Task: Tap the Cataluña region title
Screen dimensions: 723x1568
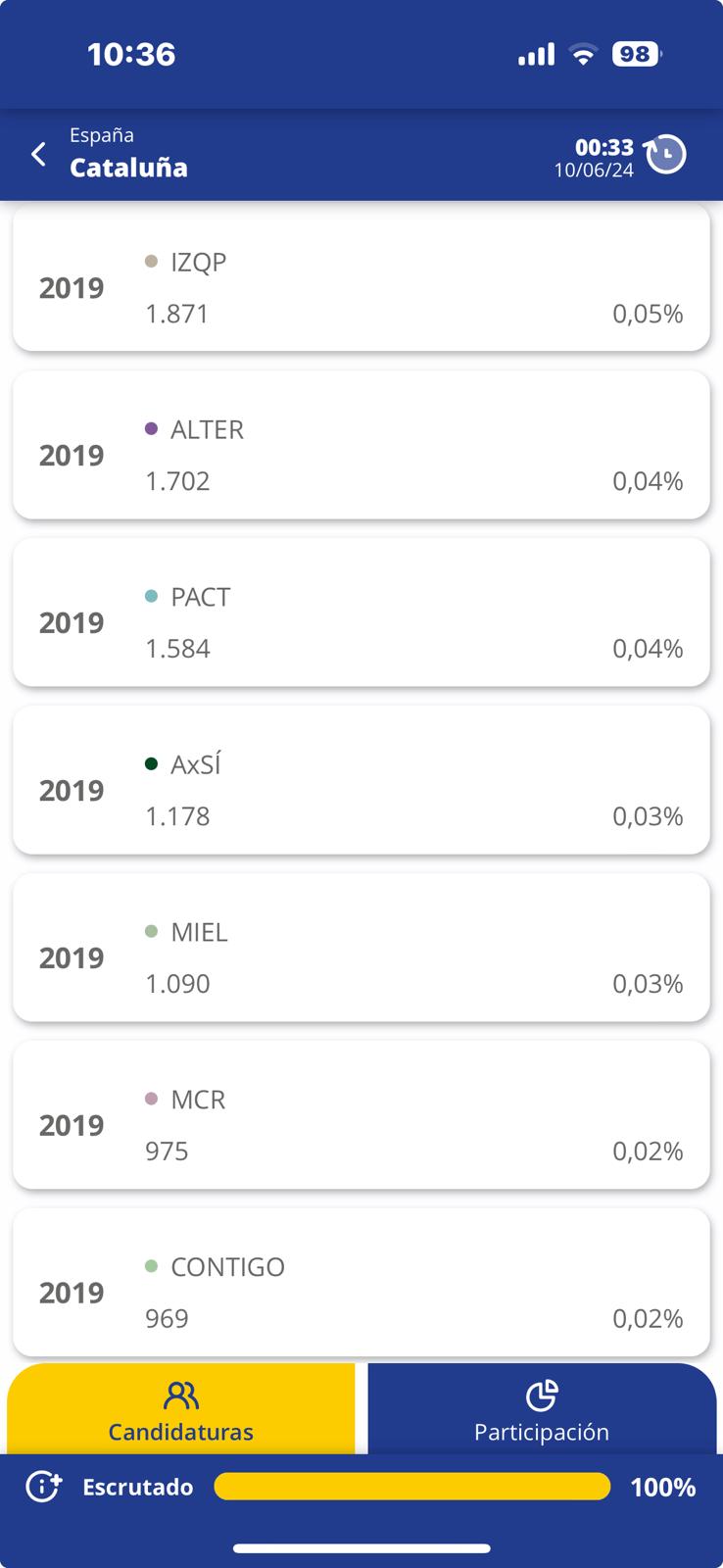Action: tap(128, 168)
